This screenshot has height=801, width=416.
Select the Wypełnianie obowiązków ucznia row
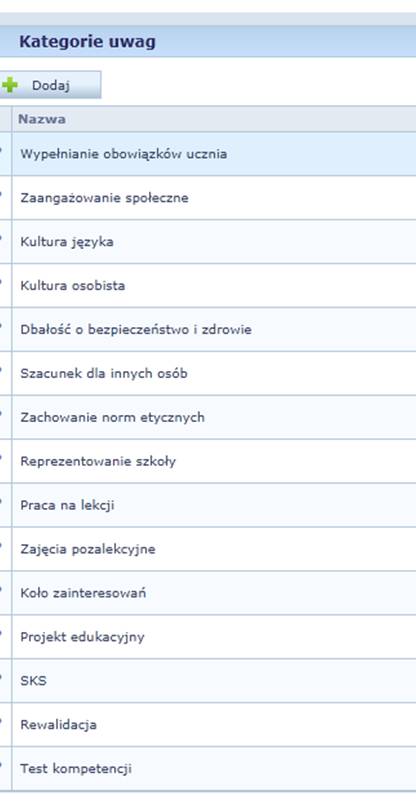tap(214, 154)
